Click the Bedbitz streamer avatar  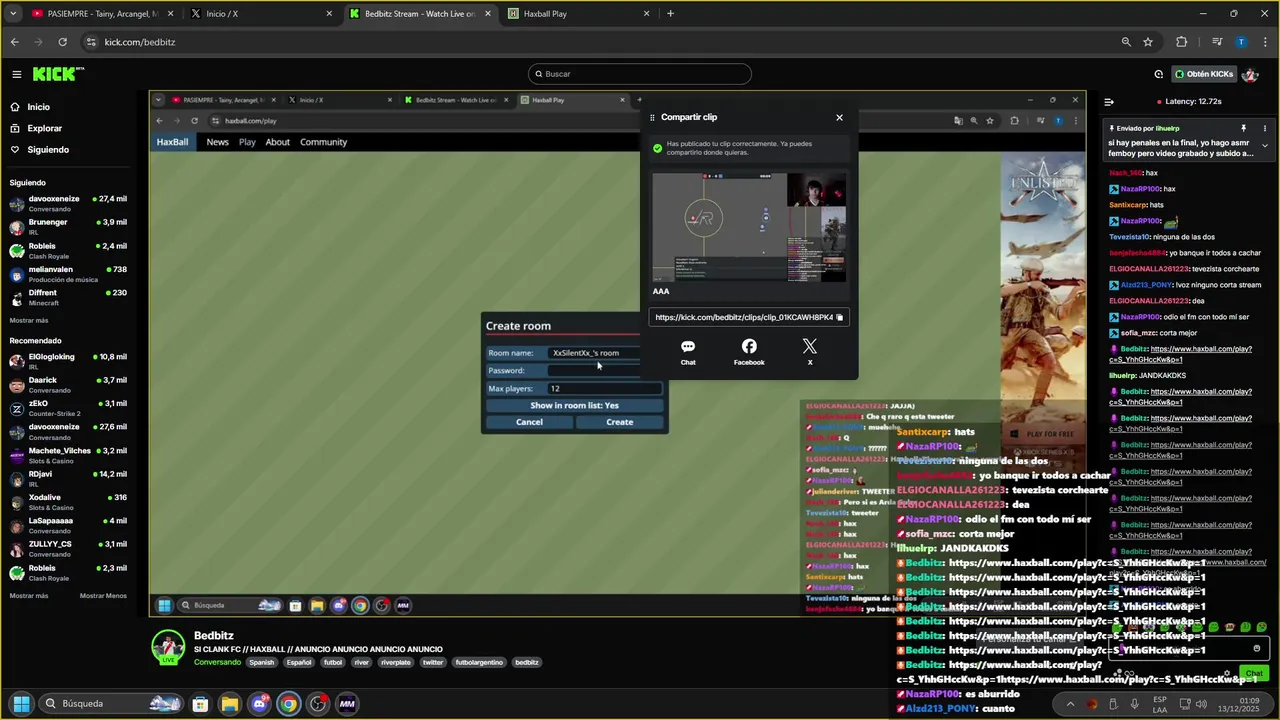(168, 647)
